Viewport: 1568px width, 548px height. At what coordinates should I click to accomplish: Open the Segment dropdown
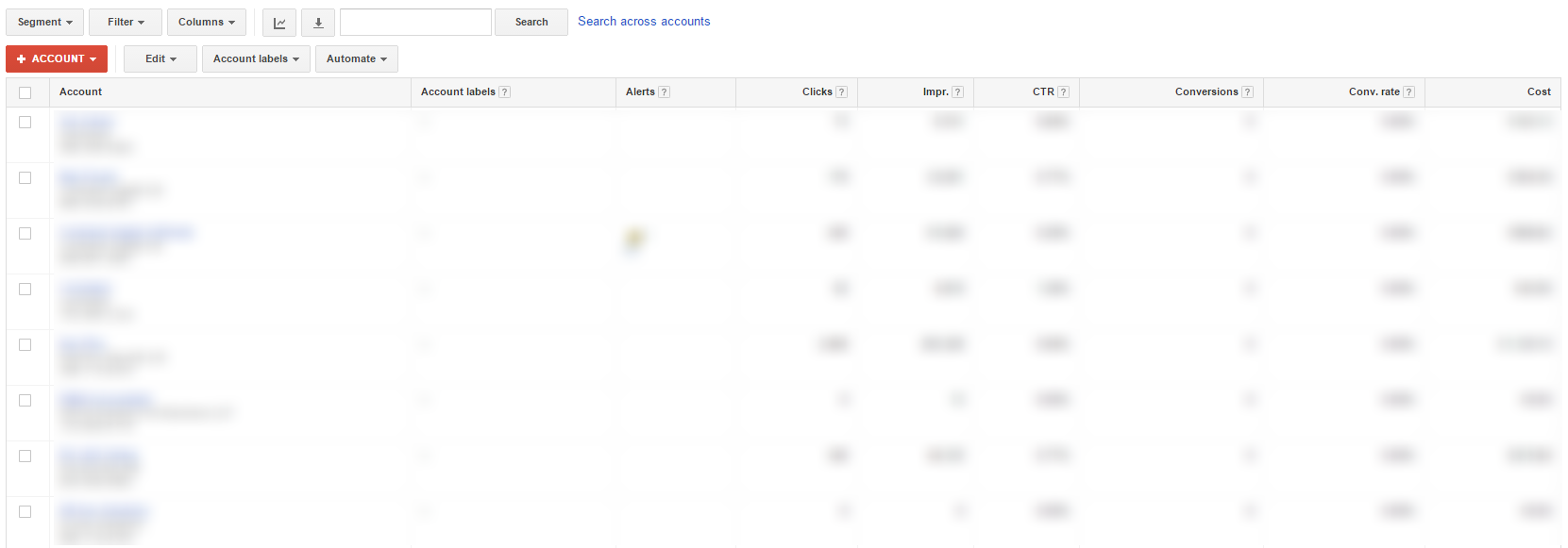(x=44, y=23)
